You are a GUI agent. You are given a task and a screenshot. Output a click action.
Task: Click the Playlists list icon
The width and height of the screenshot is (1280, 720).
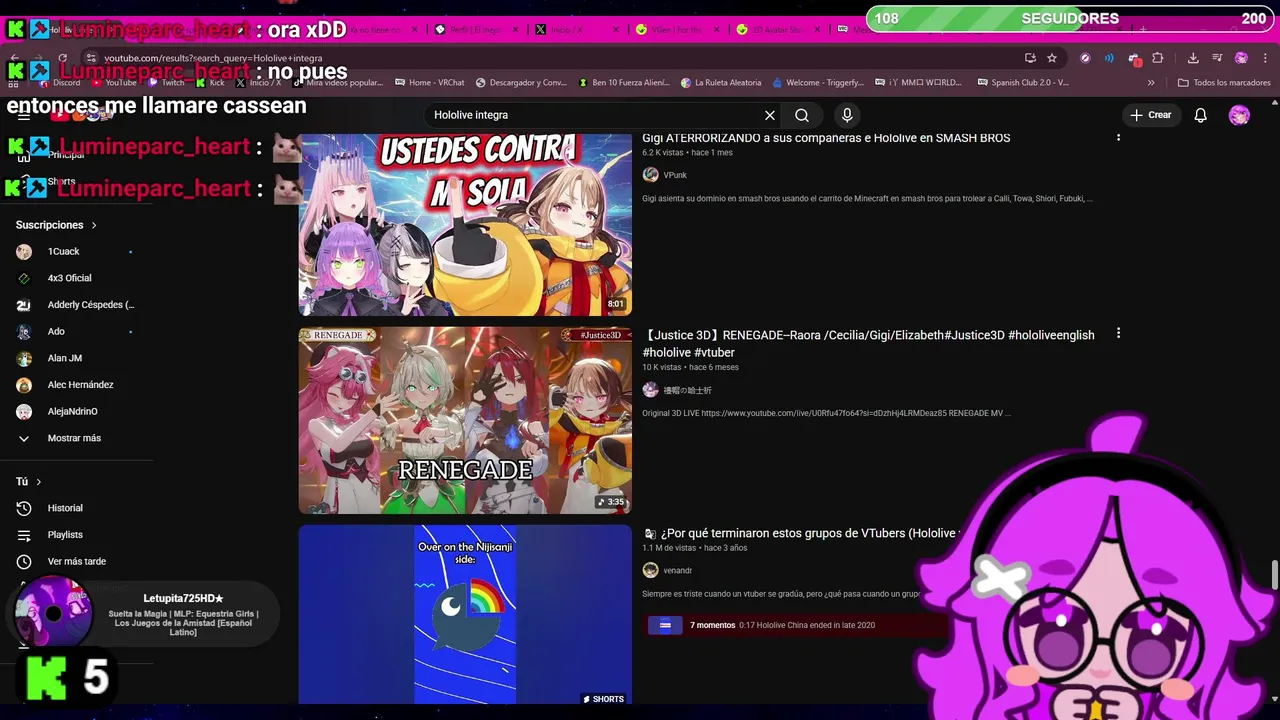24,535
